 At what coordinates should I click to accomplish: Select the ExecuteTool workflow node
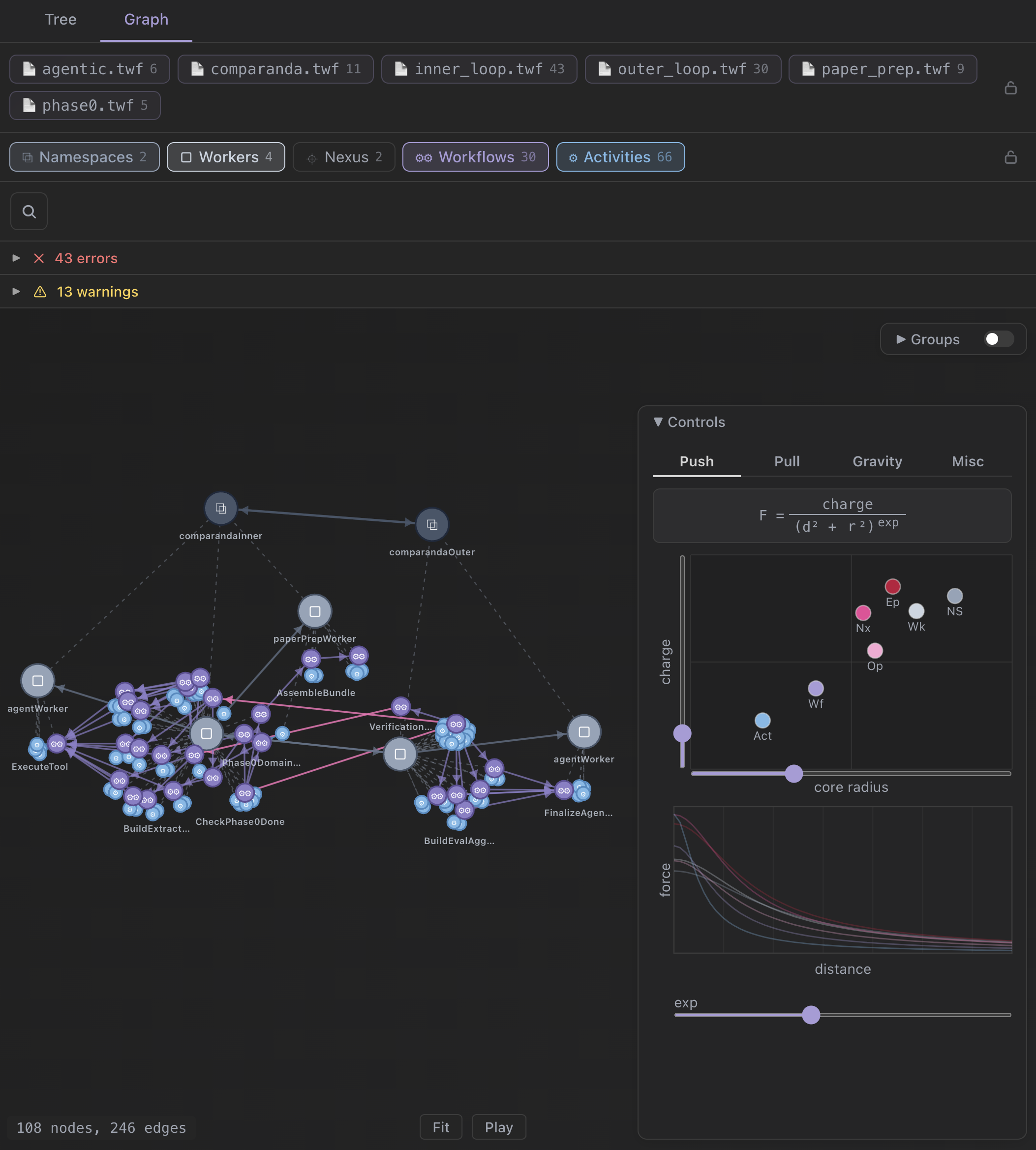[57, 744]
